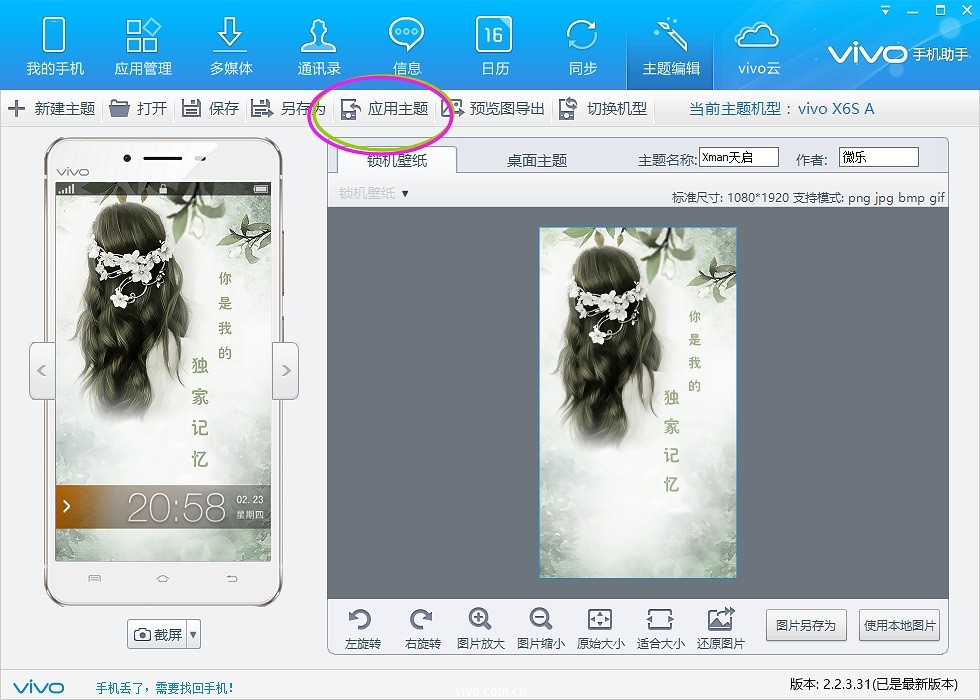Click 切换机型 to switch the model

coord(603,109)
